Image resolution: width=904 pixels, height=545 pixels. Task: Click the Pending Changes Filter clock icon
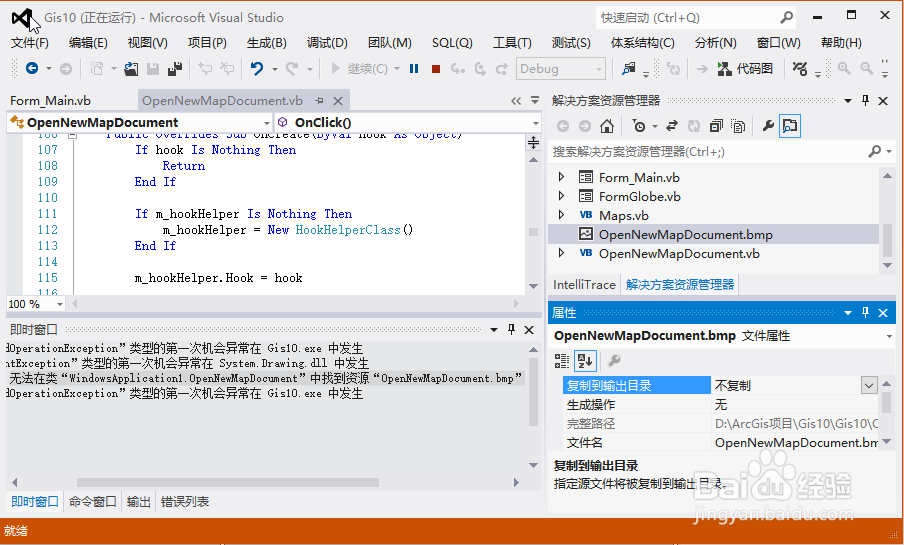(x=639, y=126)
